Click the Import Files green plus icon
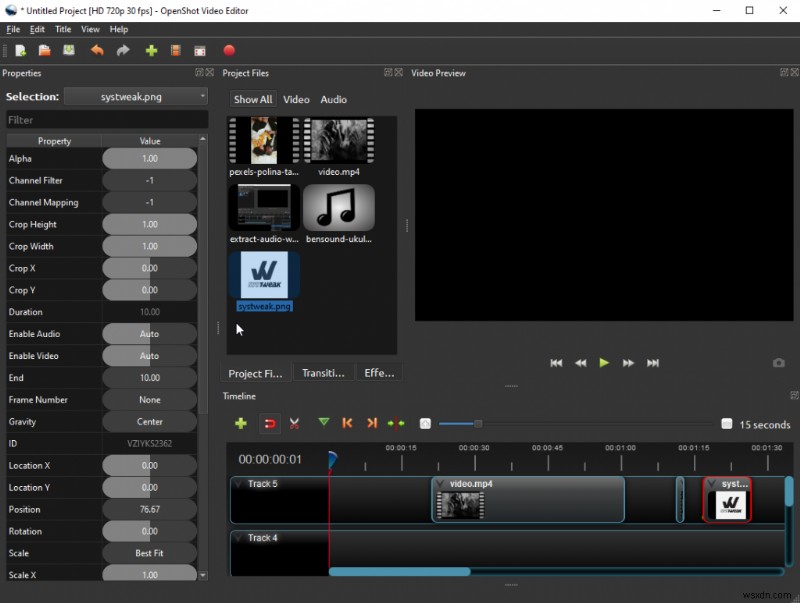The image size is (800, 603). (x=151, y=50)
